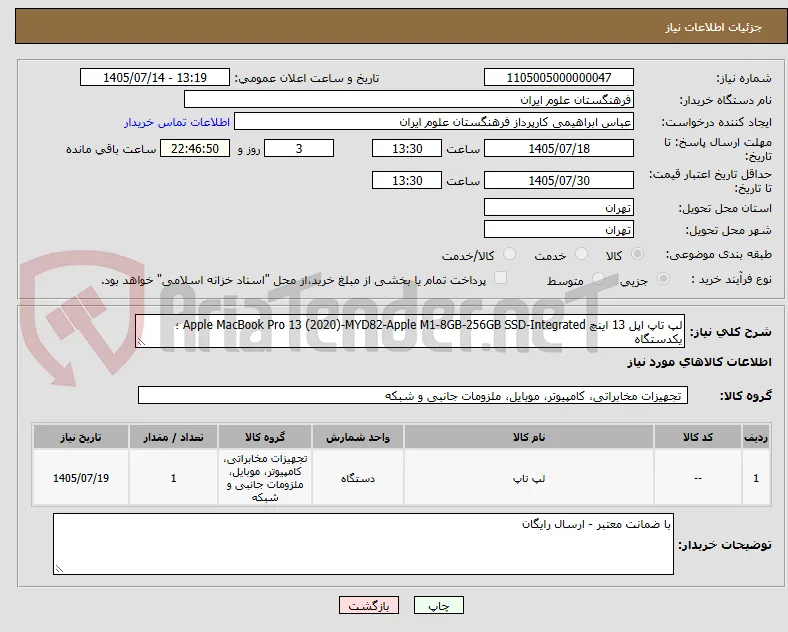The width and height of the screenshot is (788, 632).
Task: Click the طبقه بندی موضوعی label
Action: tap(719, 254)
